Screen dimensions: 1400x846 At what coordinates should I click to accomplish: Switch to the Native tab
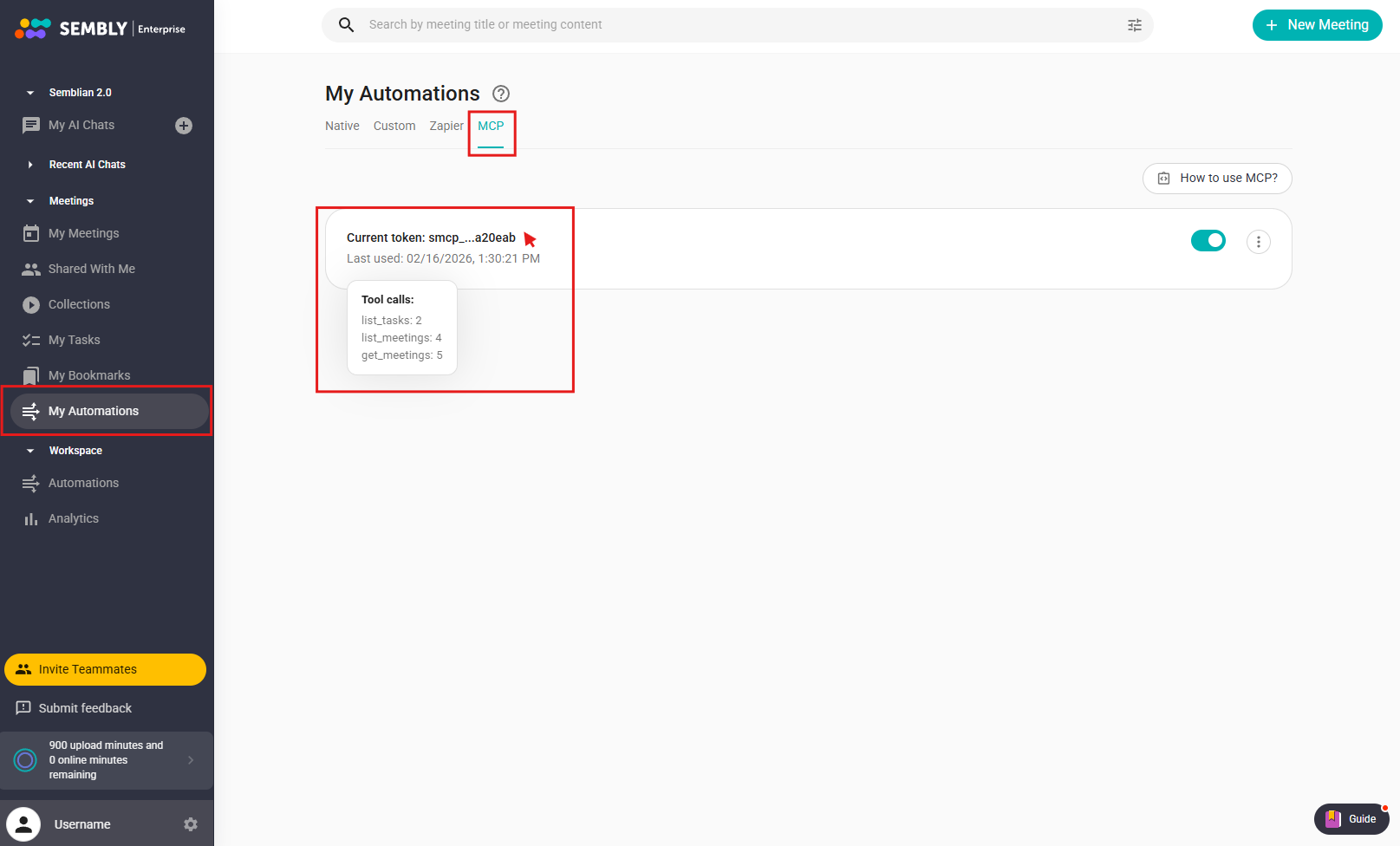point(342,126)
